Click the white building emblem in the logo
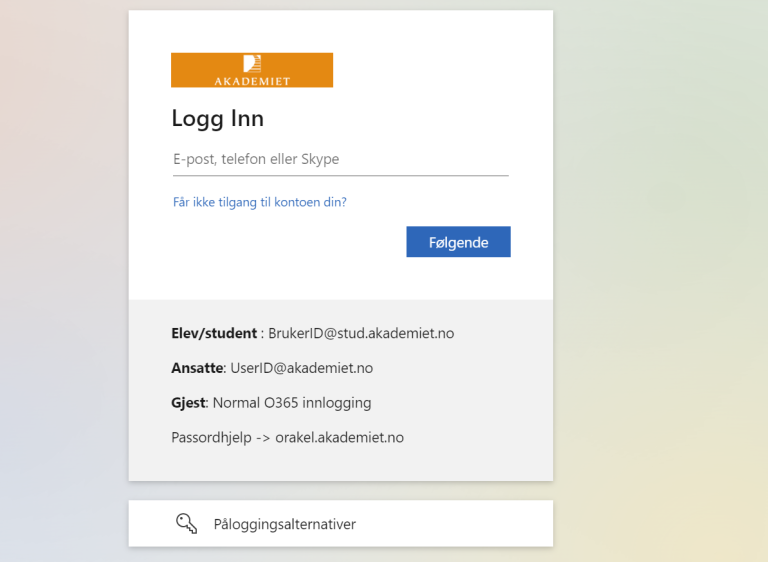768x562 pixels. [x=252, y=63]
